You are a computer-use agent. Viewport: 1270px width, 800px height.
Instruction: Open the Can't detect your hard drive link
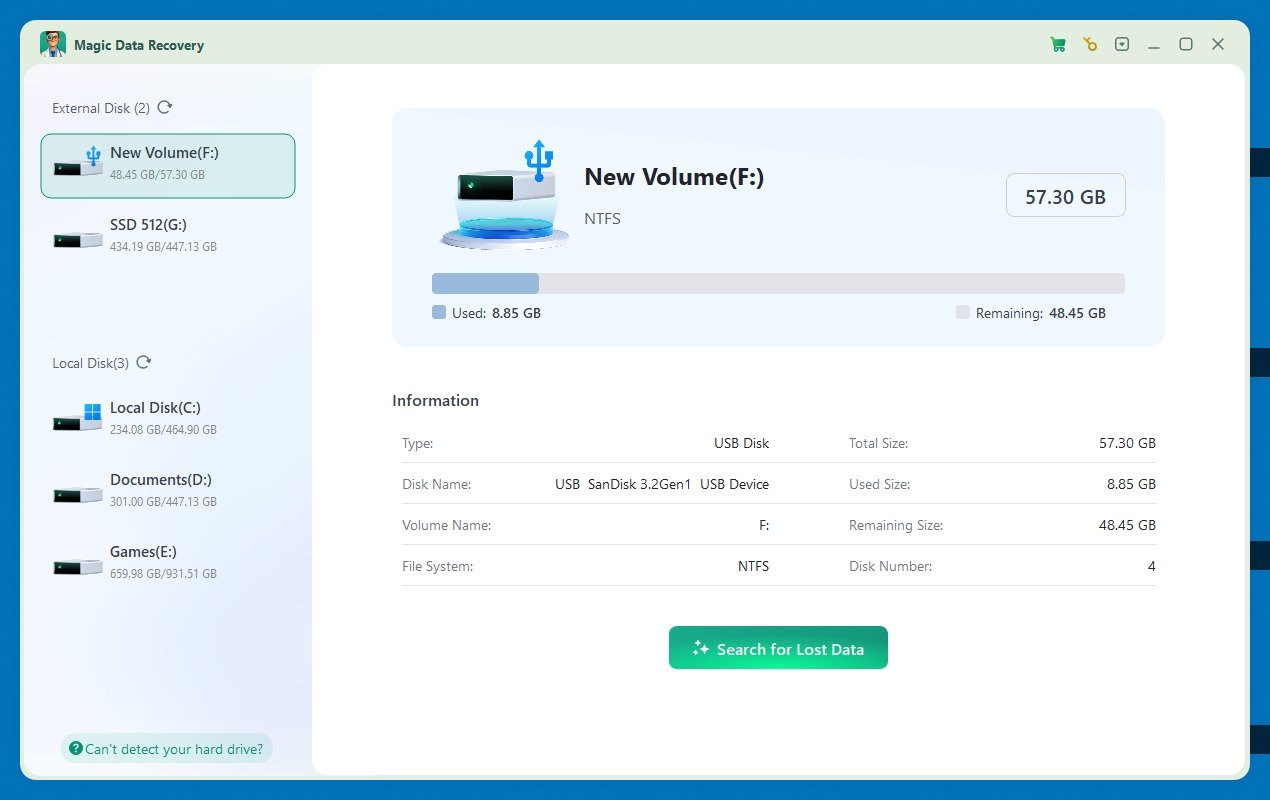[166, 748]
